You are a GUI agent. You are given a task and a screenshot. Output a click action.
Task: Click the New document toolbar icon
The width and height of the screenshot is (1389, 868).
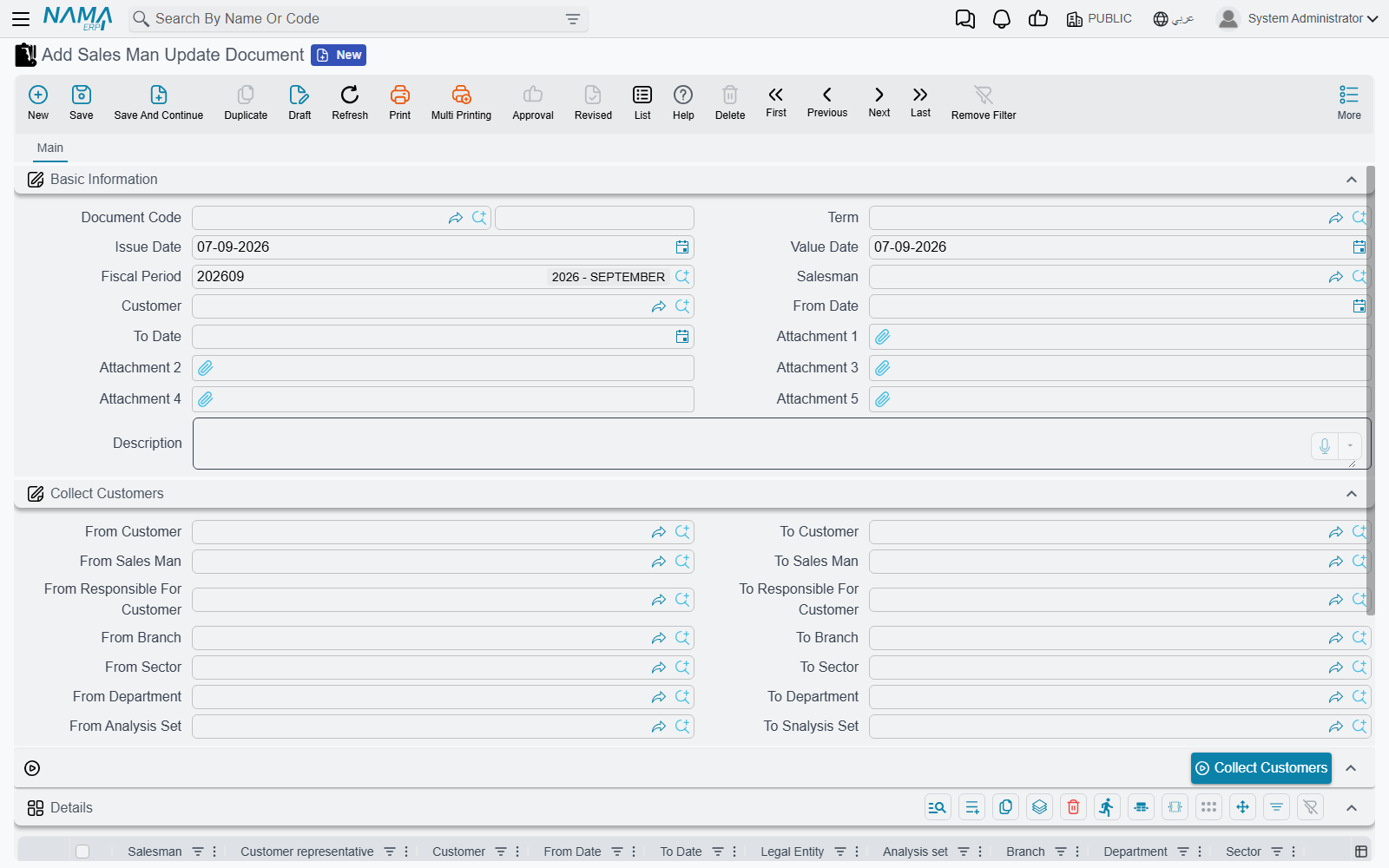[x=38, y=102]
